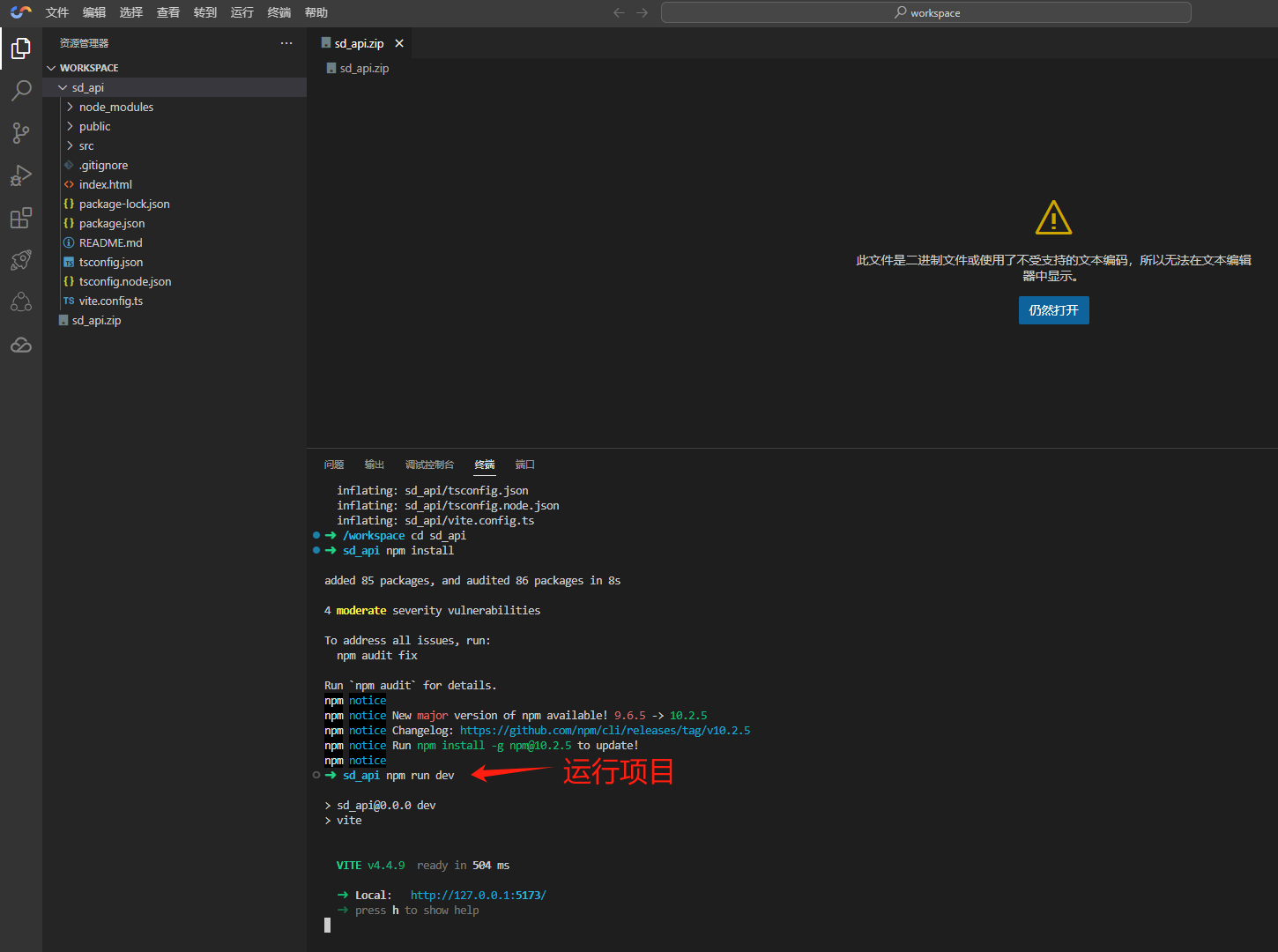The height and width of the screenshot is (952, 1278).
Task: Expand the node_modules folder
Action: [115, 107]
